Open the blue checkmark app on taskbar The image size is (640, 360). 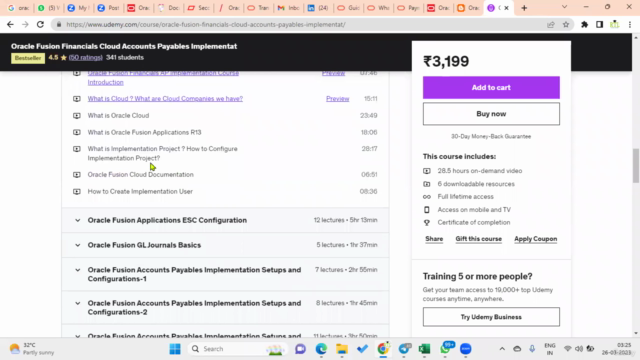click(362, 349)
